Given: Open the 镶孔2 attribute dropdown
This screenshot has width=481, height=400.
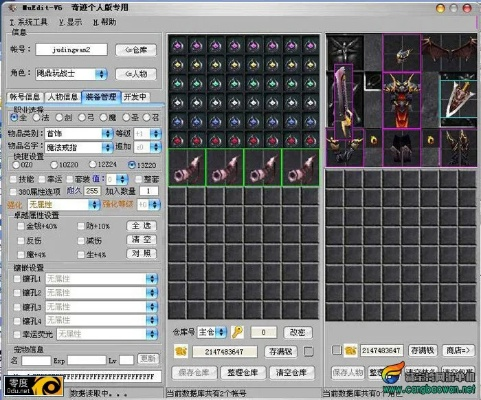Looking at the screenshot, I should point(152,293).
